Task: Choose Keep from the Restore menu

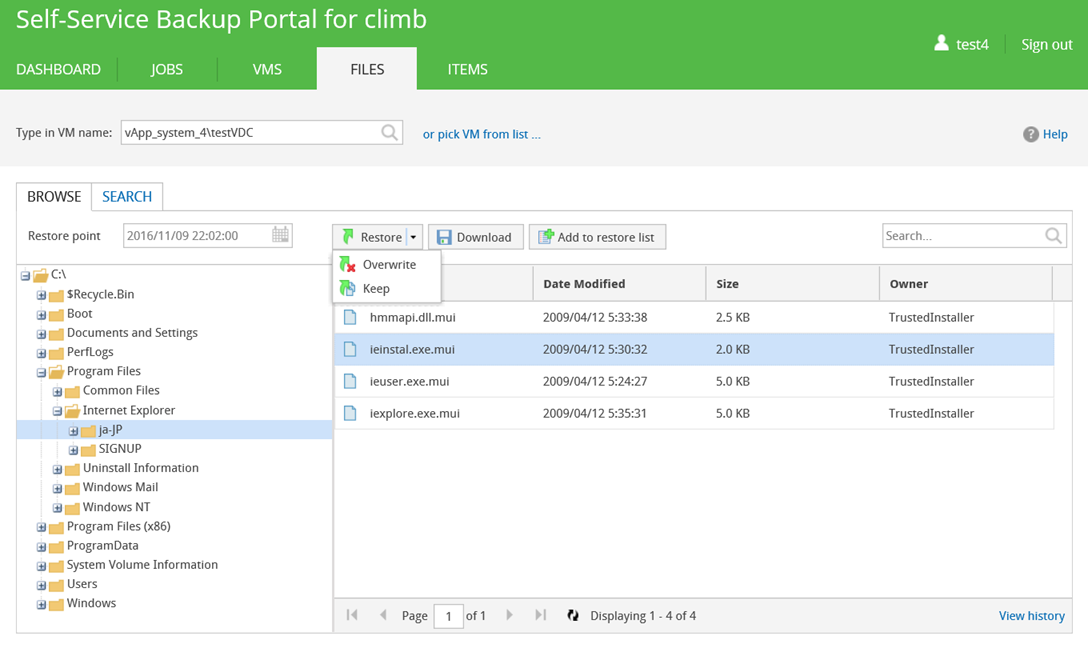Action: pyautogui.click(x=376, y=289)
